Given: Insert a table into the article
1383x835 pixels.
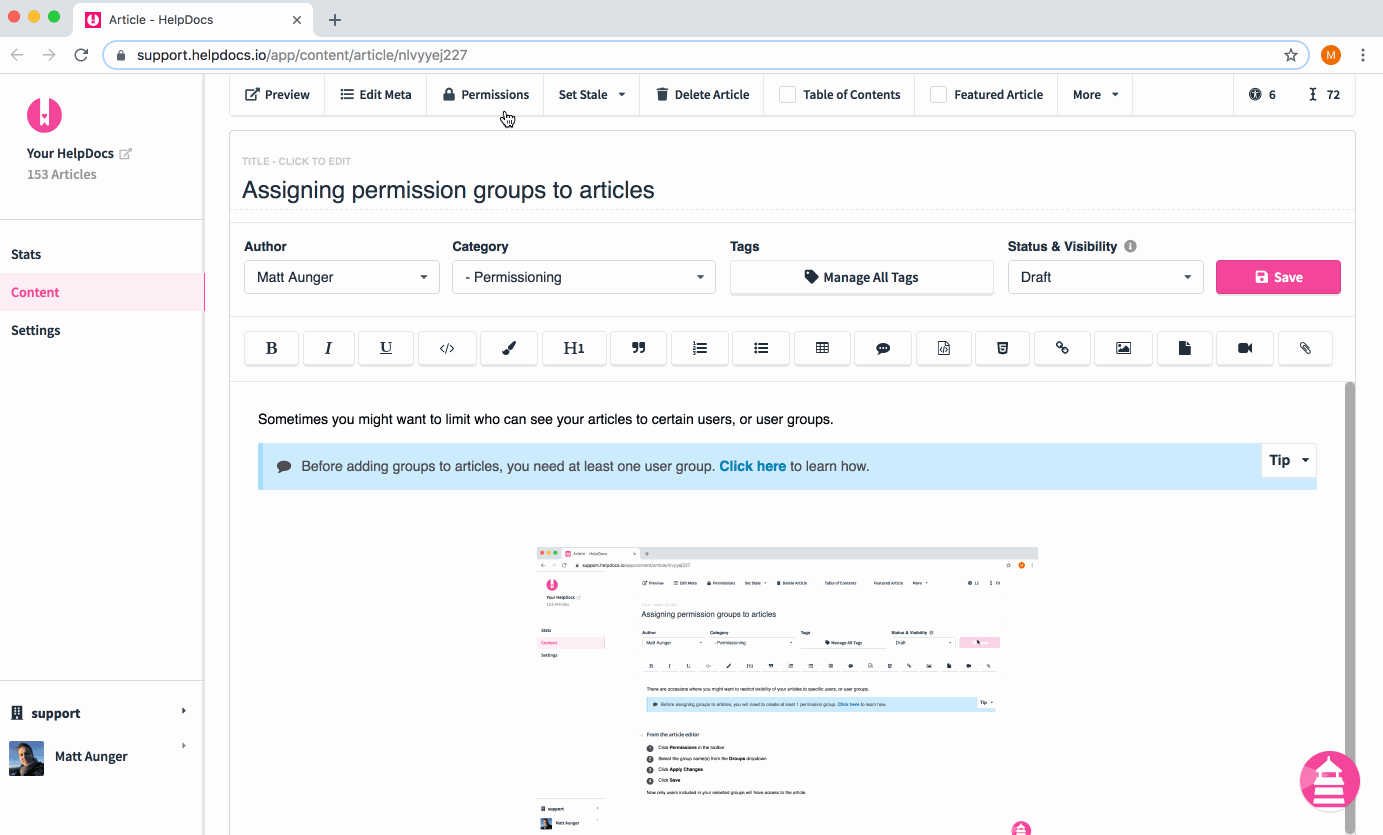Looking at the screenshot, I should pyautogui.click(x=822, y=348).
